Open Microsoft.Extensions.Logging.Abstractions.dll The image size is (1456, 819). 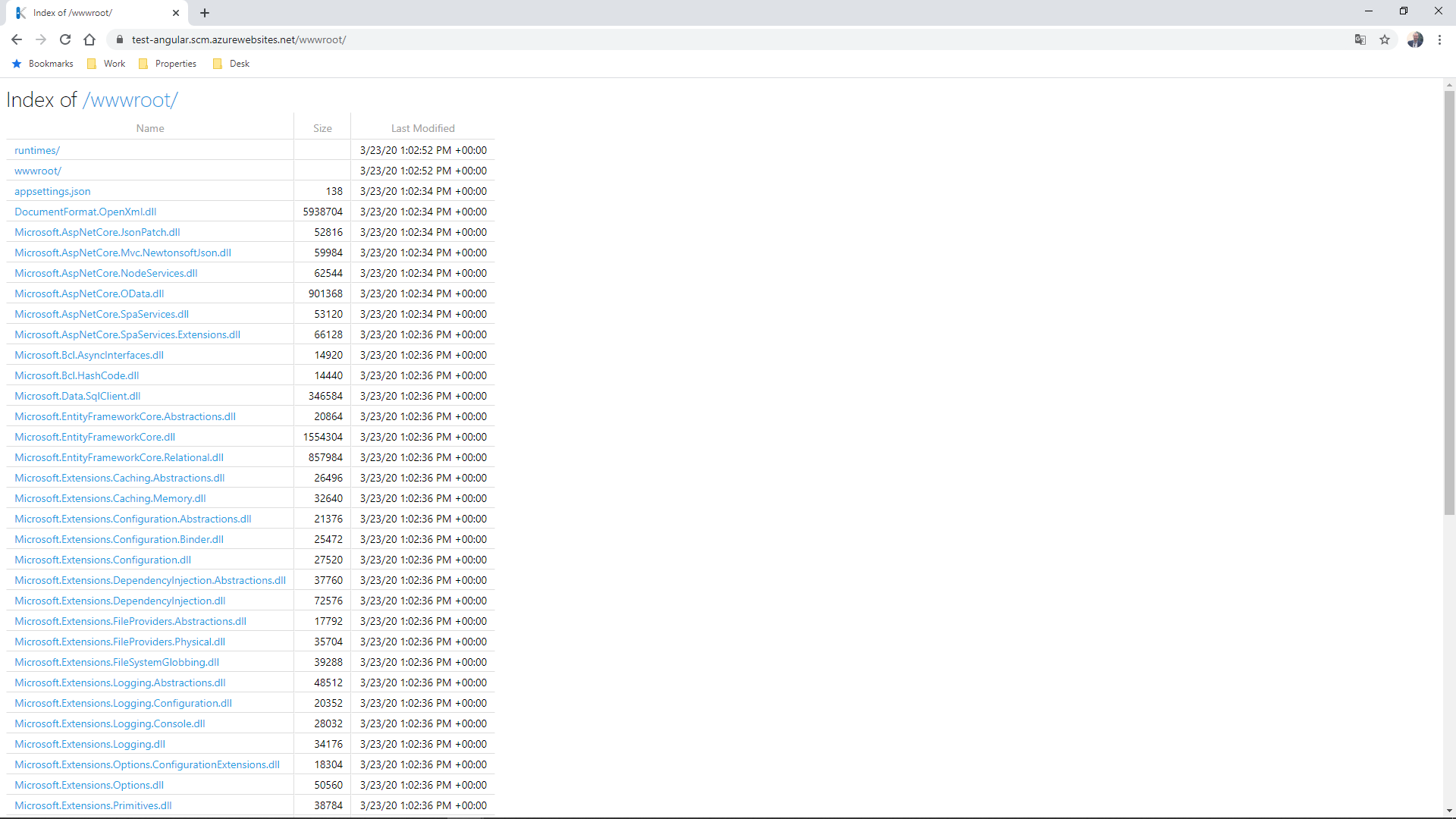click(x=120, y=682)
